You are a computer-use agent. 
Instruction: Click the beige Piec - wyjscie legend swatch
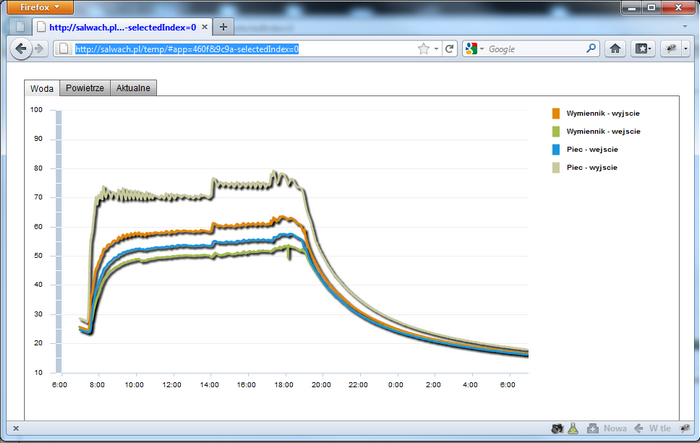pyautogui.click(x=556, y=167)
